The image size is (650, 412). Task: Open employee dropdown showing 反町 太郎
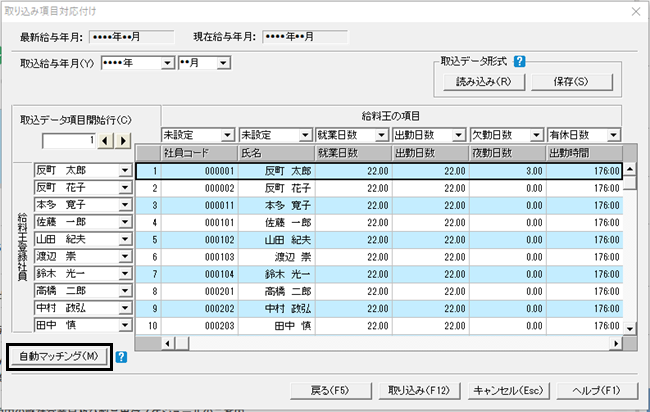click(125, 170)
